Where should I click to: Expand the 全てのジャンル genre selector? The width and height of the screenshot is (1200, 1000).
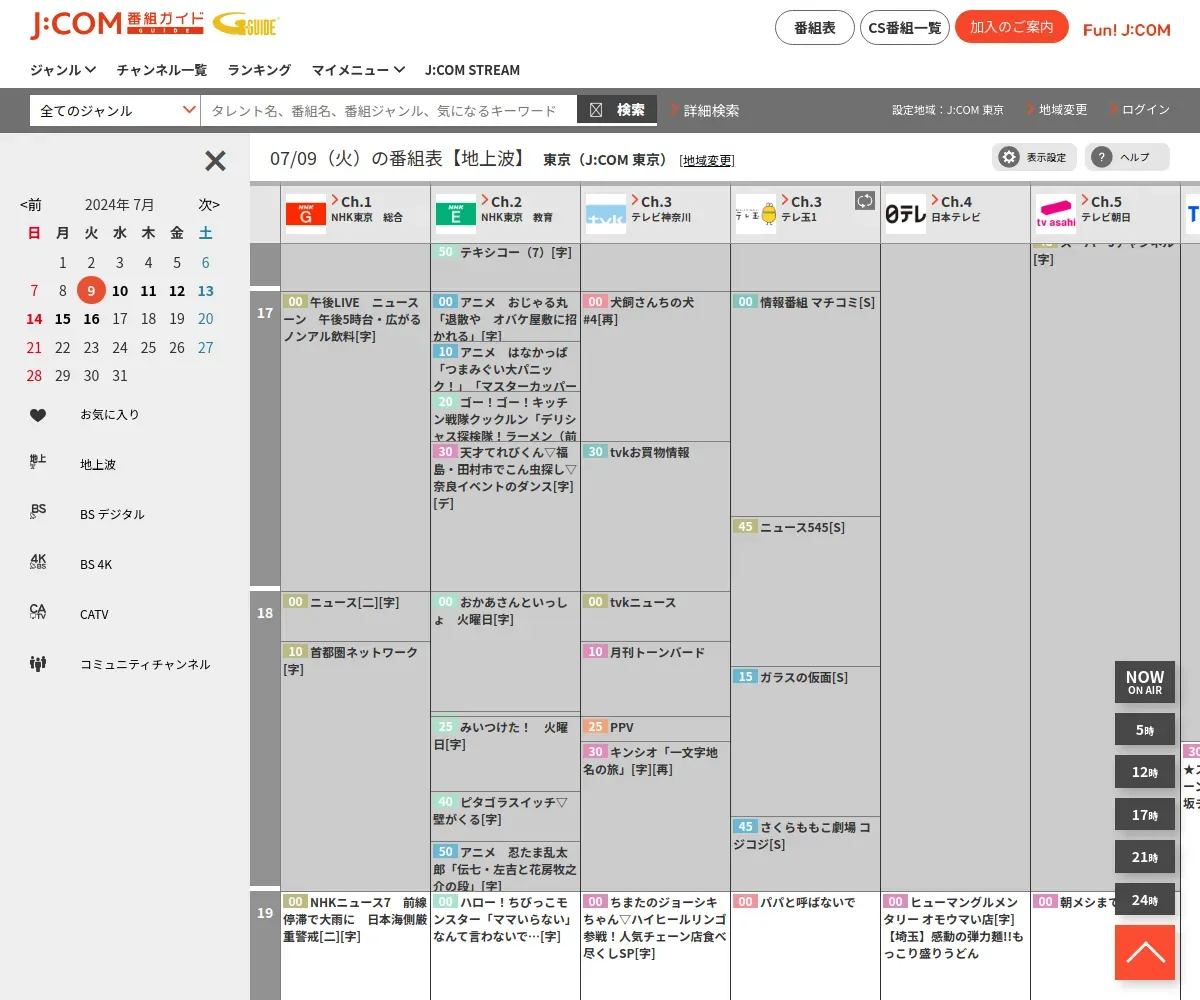115,110
